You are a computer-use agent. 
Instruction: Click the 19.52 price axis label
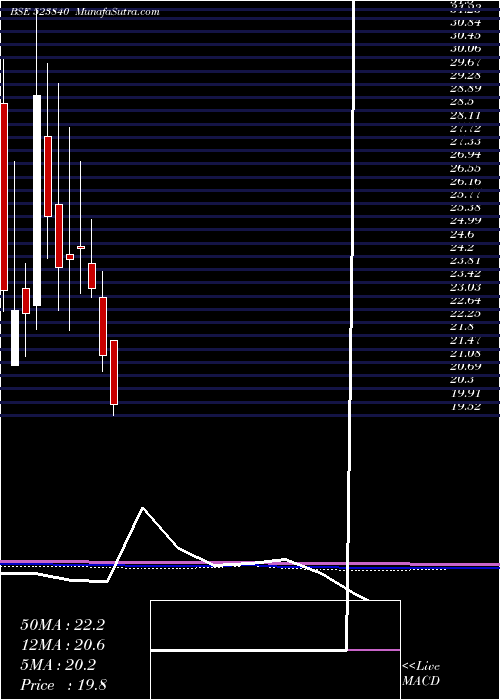[465, 406]
